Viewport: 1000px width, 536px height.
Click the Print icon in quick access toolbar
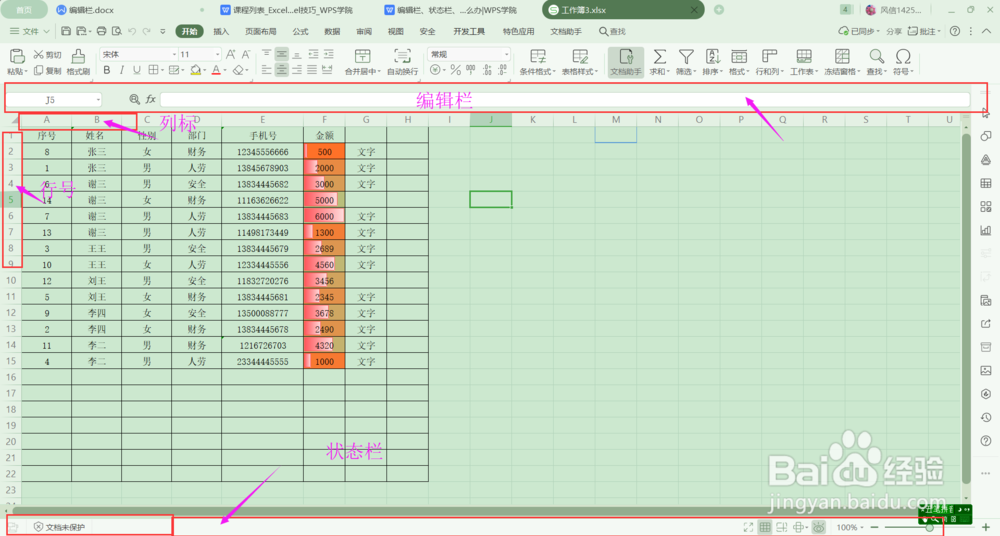[x=101, y=31]
